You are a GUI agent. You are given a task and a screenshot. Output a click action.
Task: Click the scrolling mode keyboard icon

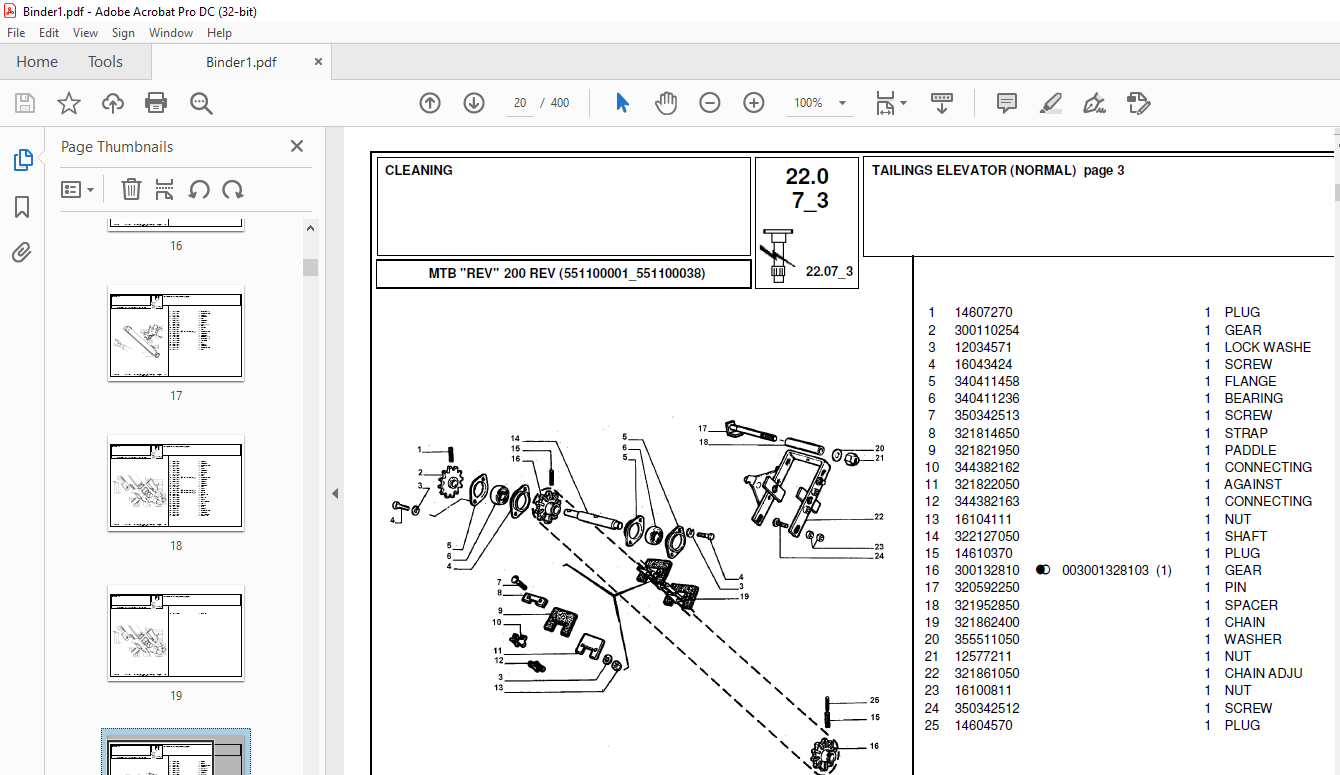pyautogui.click(x=941, y=103)
